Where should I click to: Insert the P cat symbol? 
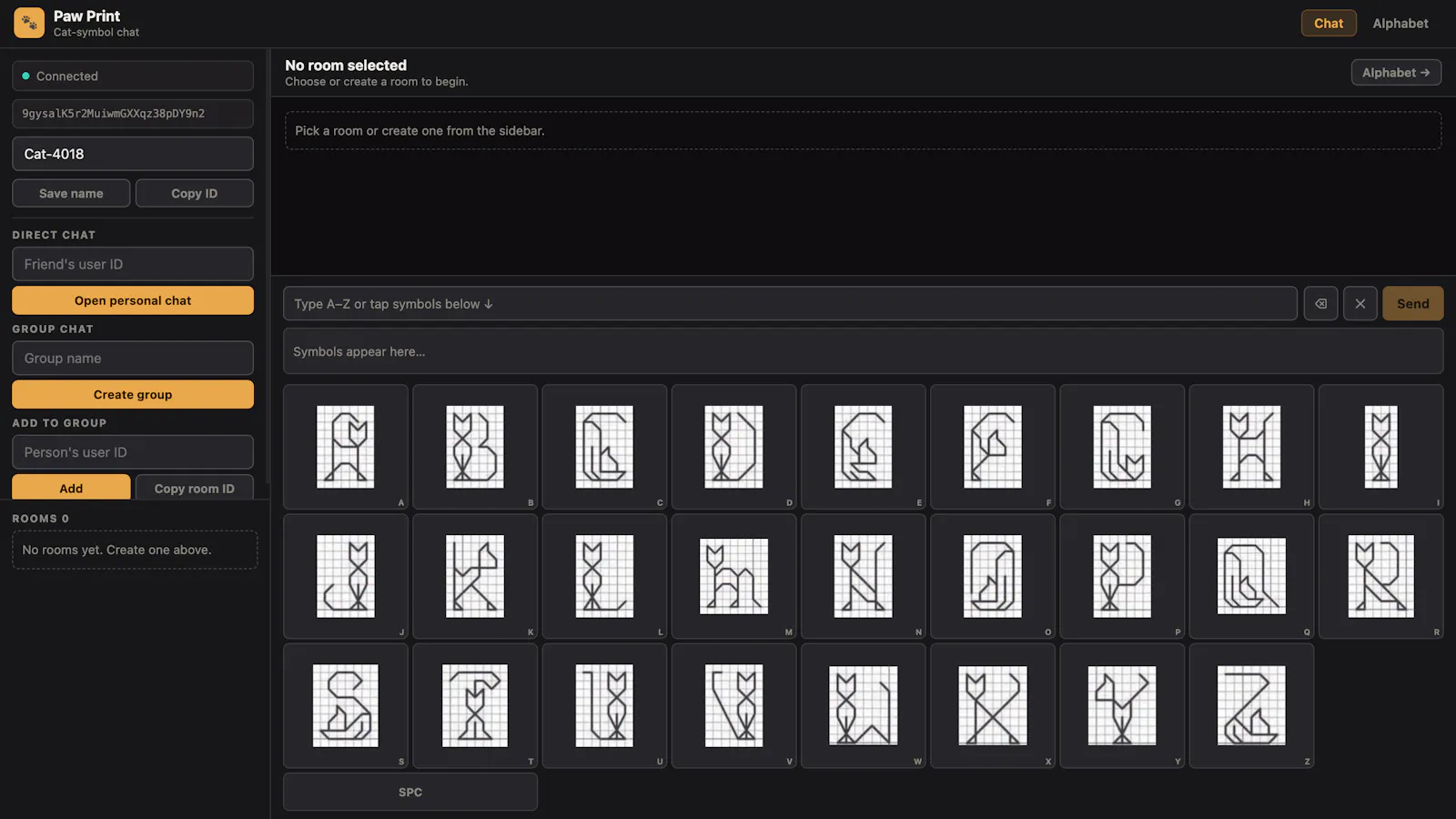1122,576
